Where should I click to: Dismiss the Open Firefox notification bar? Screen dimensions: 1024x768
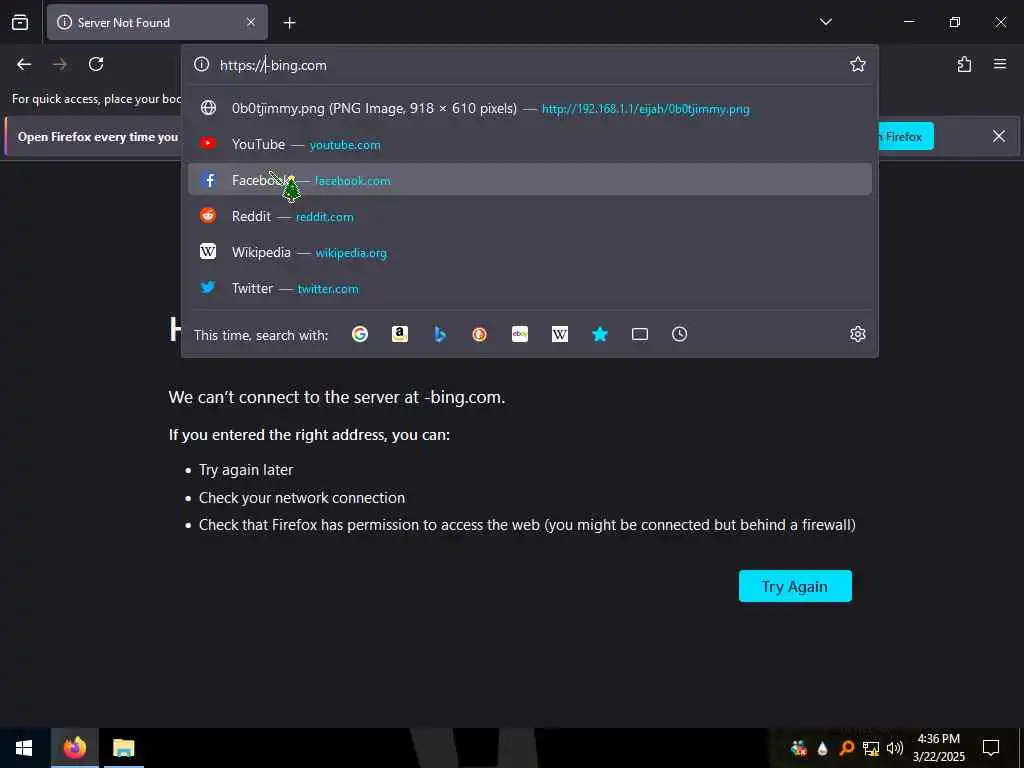[x=999, y=136]
